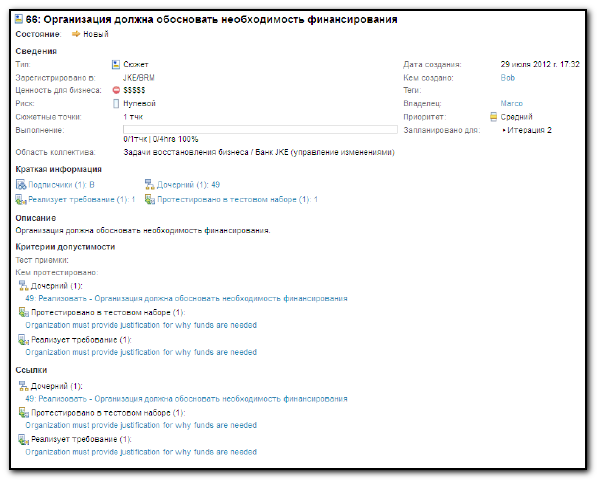Click the subscribers icon next to Подписчики
The width and height of the screenshot is (597, 480).
(x=21, y=185)
